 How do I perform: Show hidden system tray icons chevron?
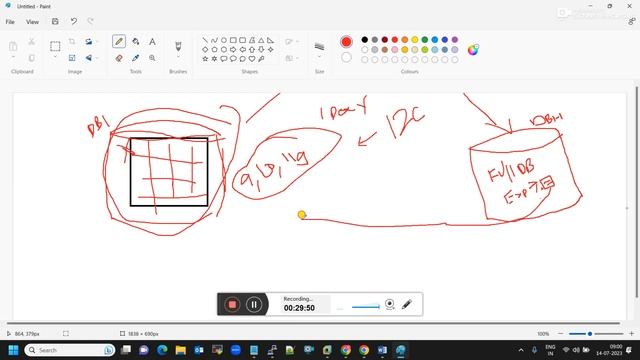point(521,350)
